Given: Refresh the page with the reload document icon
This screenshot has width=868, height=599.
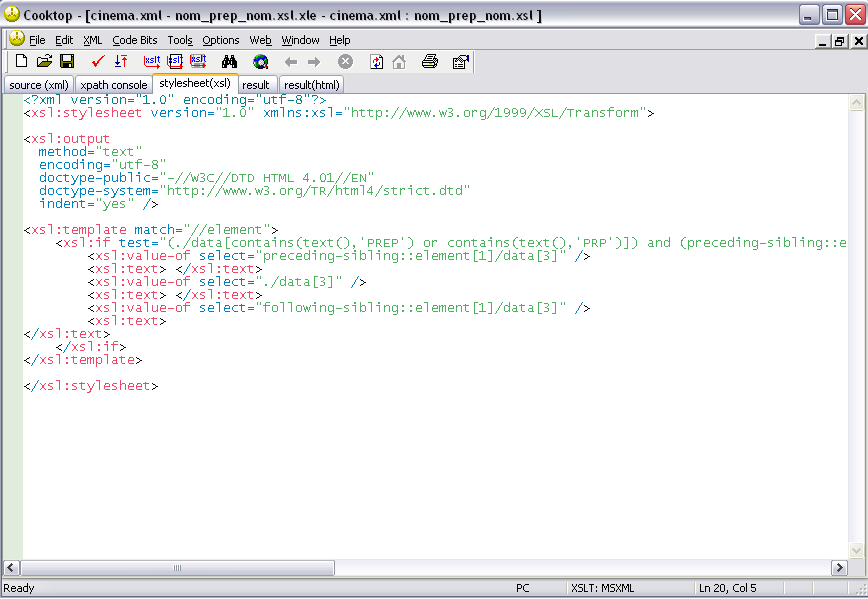Looking at the screenshot, I should click(376, 61).
